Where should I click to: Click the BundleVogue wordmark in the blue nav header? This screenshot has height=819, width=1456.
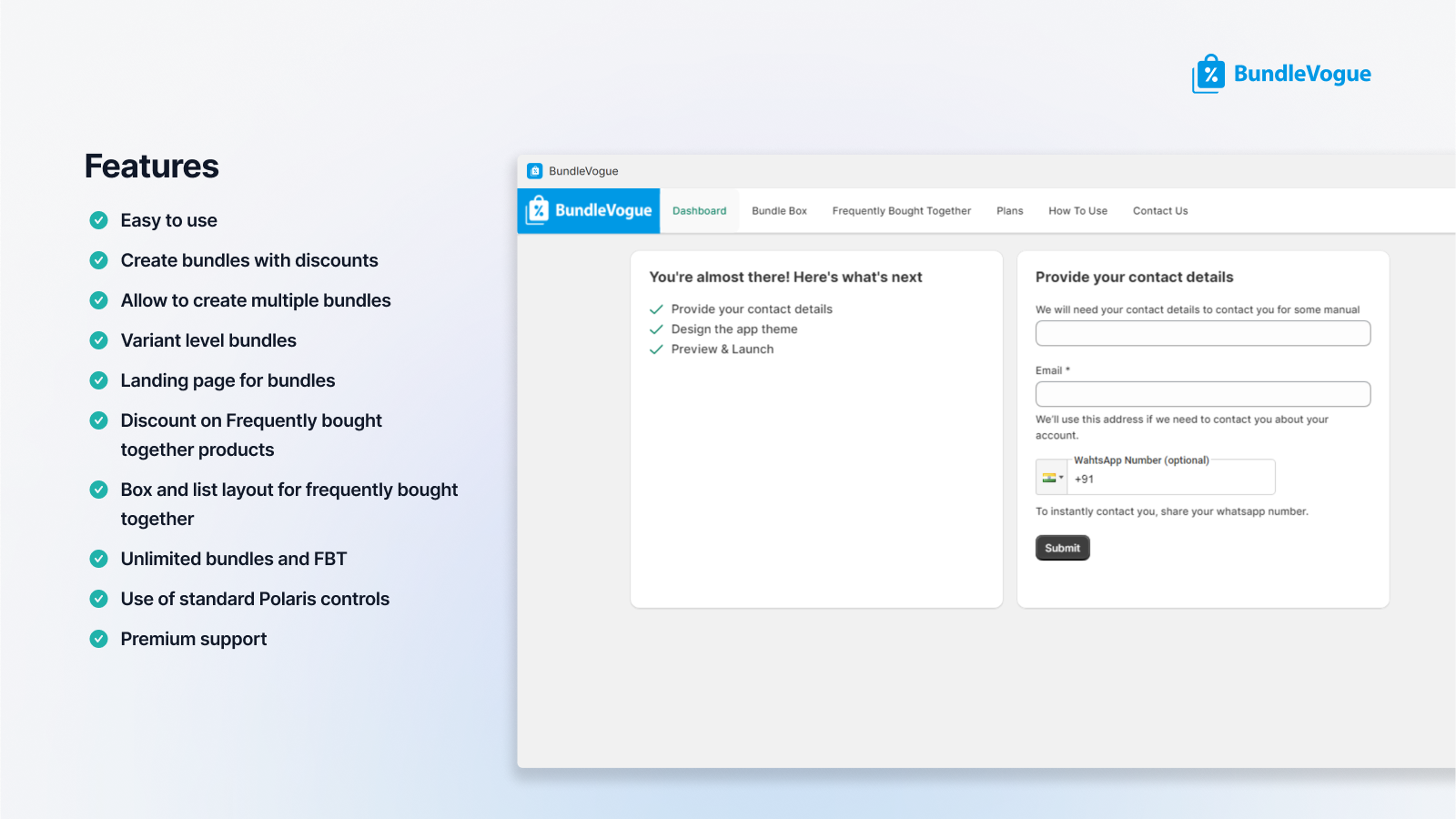coord(604,210)
